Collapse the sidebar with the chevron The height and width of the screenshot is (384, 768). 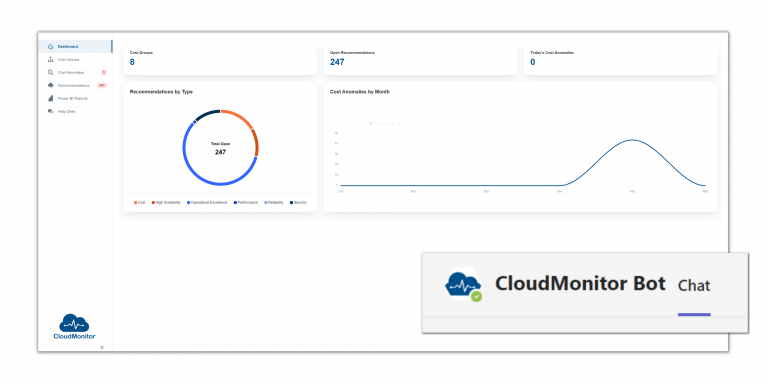[x=102, y=347]
